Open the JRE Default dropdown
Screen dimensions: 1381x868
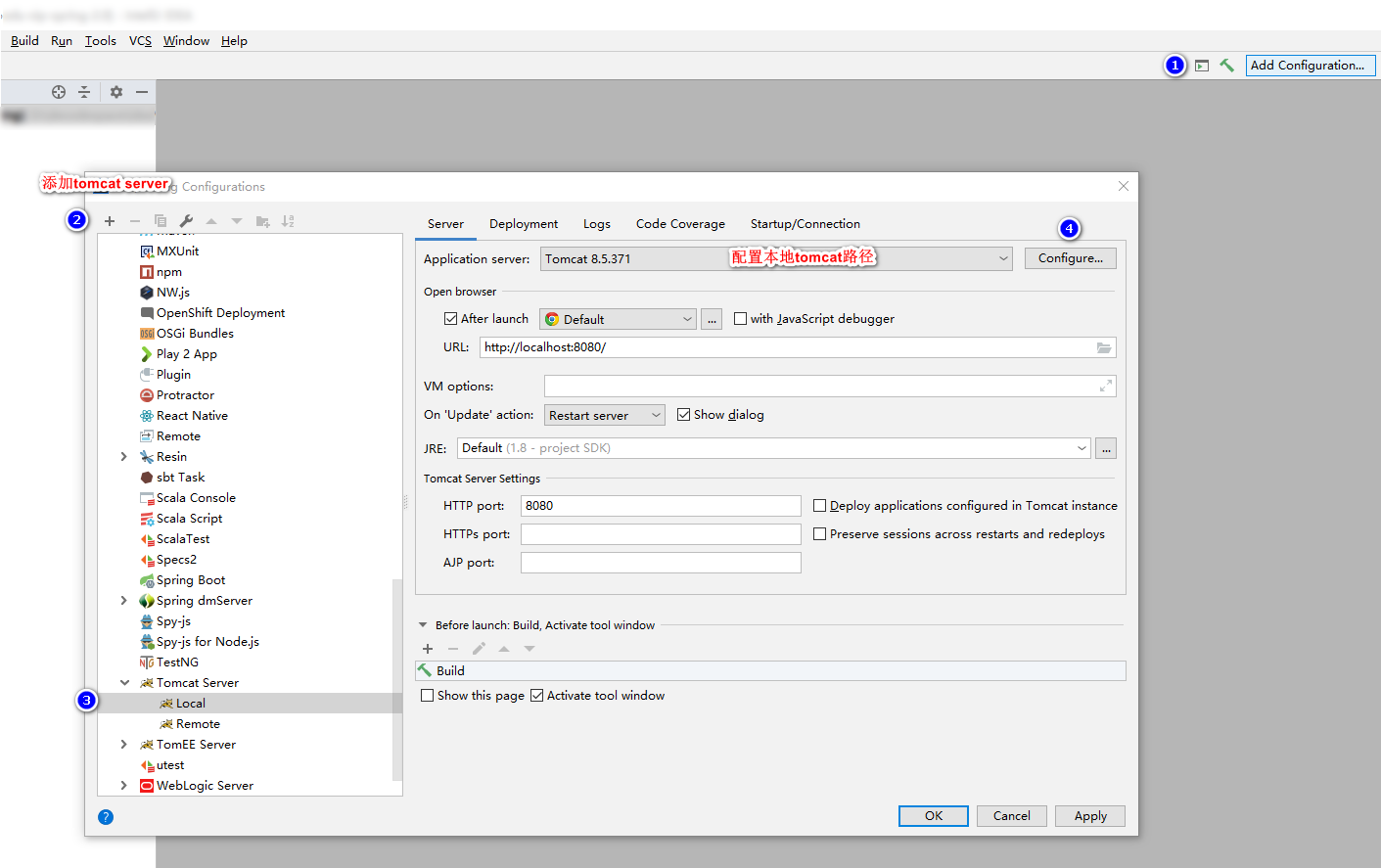pyautogui.click(x=773, y=448)
